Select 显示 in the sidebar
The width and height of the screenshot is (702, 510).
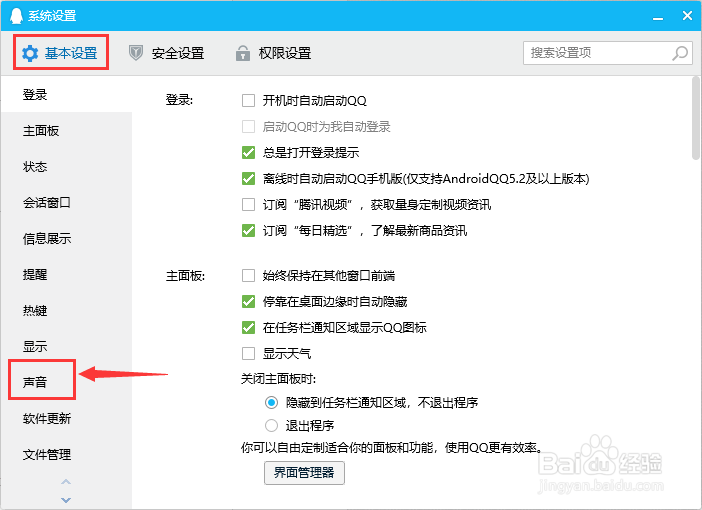pos(66,346)
